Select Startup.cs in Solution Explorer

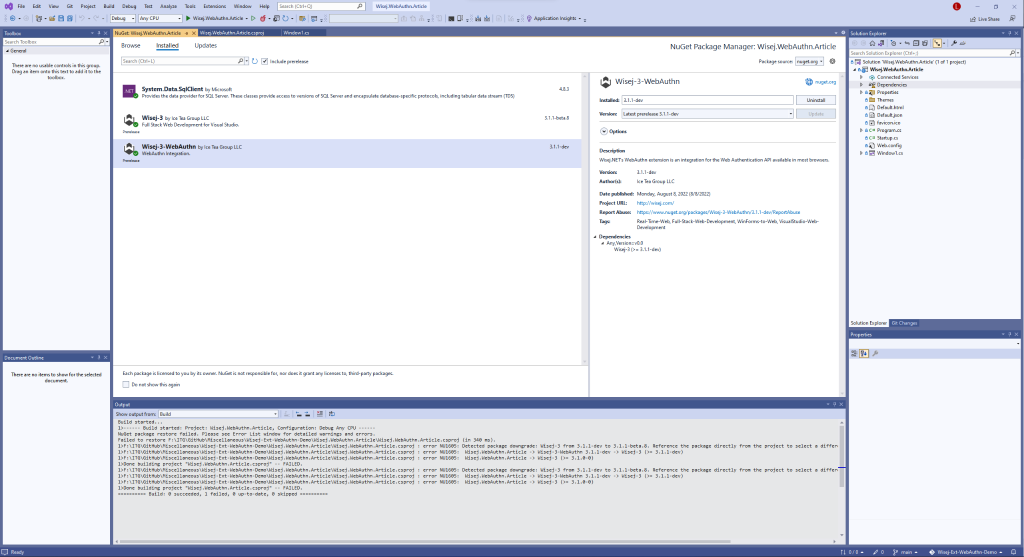pyautogui.click(x=887, y=138)
